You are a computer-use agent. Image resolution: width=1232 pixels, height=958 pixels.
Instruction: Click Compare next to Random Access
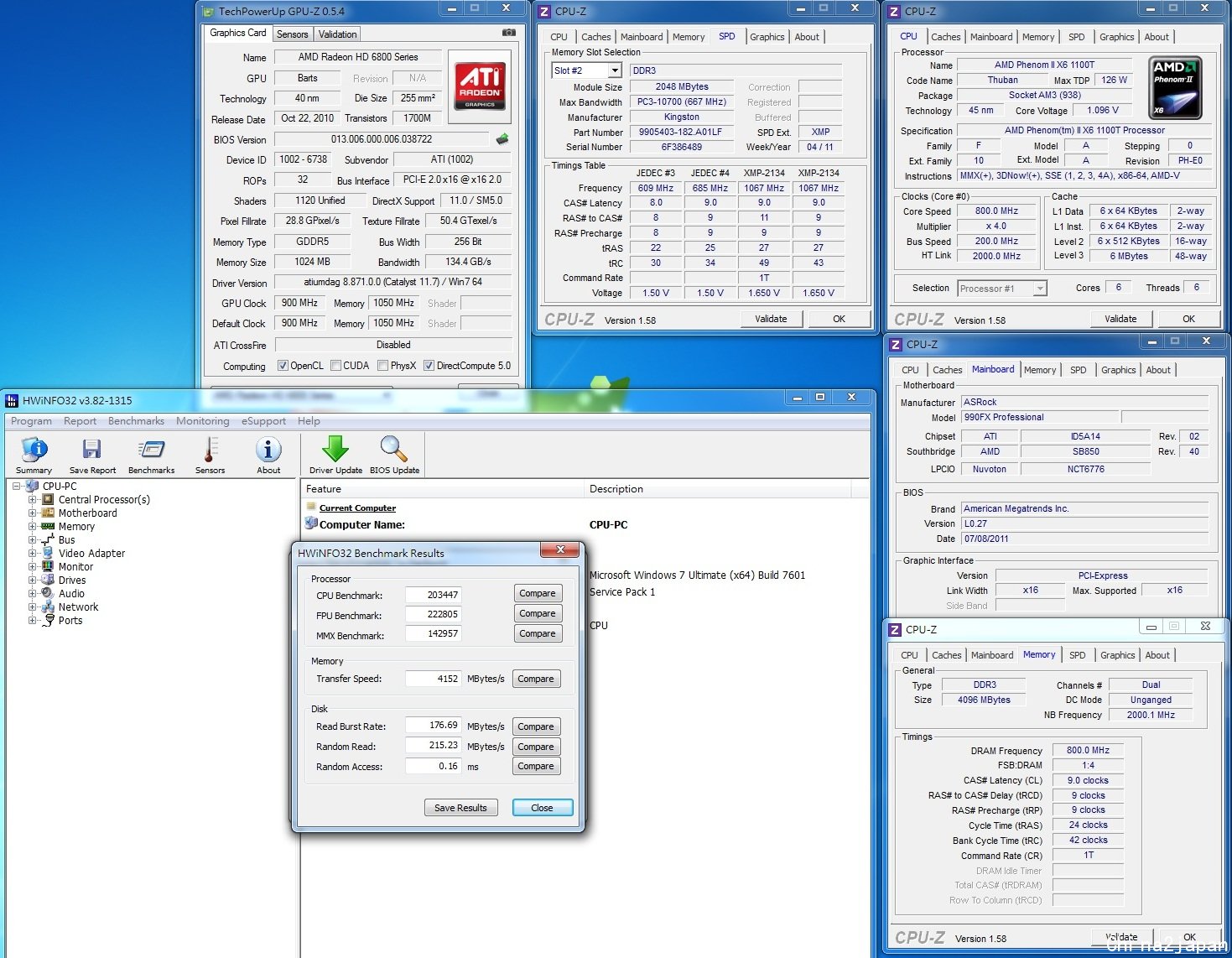pyautogui.click(x=536, y=766)
